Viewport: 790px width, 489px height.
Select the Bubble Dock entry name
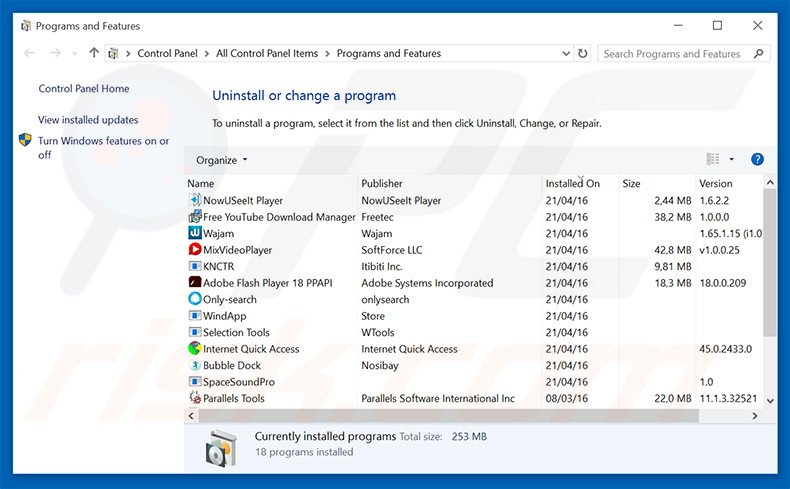(x=232, y=365)
